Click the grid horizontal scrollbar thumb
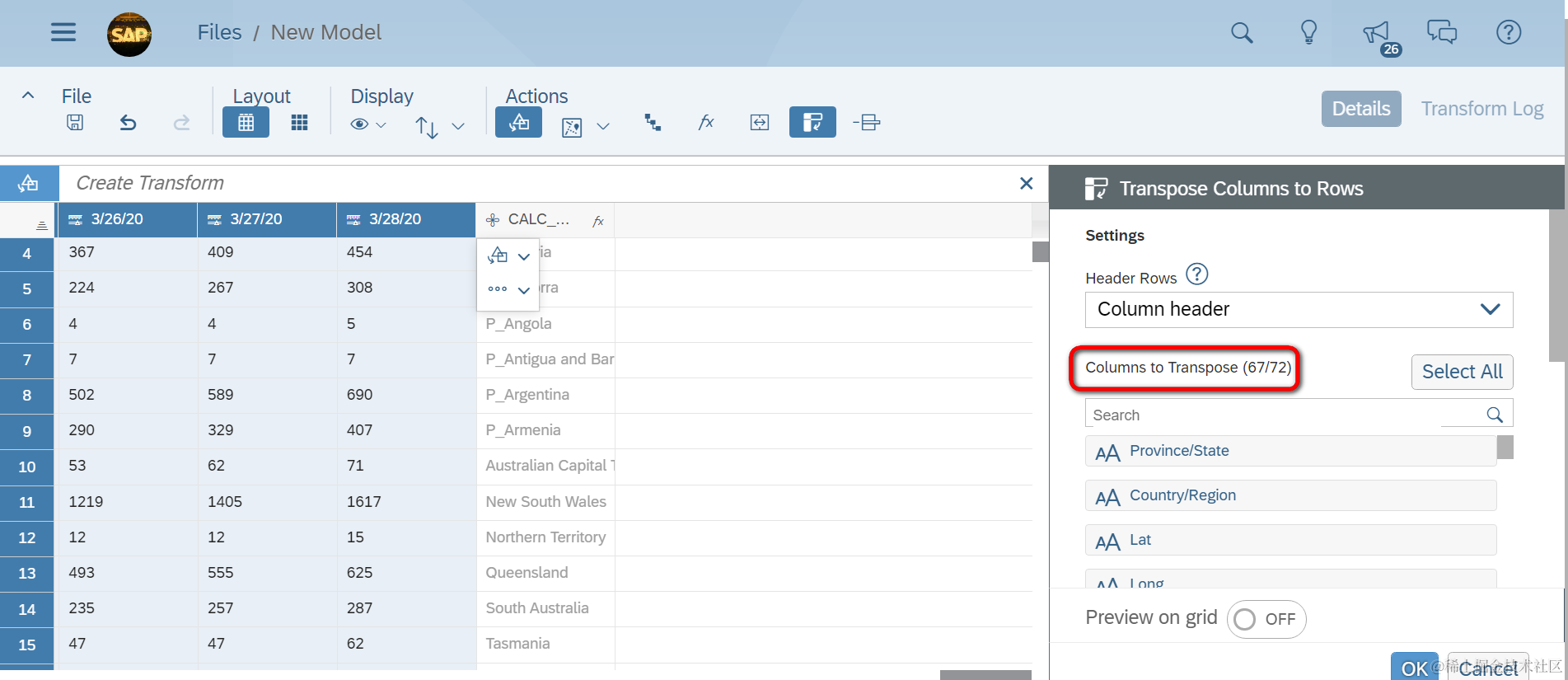Viewport: 1568px width, 680px height. point(985,675)
